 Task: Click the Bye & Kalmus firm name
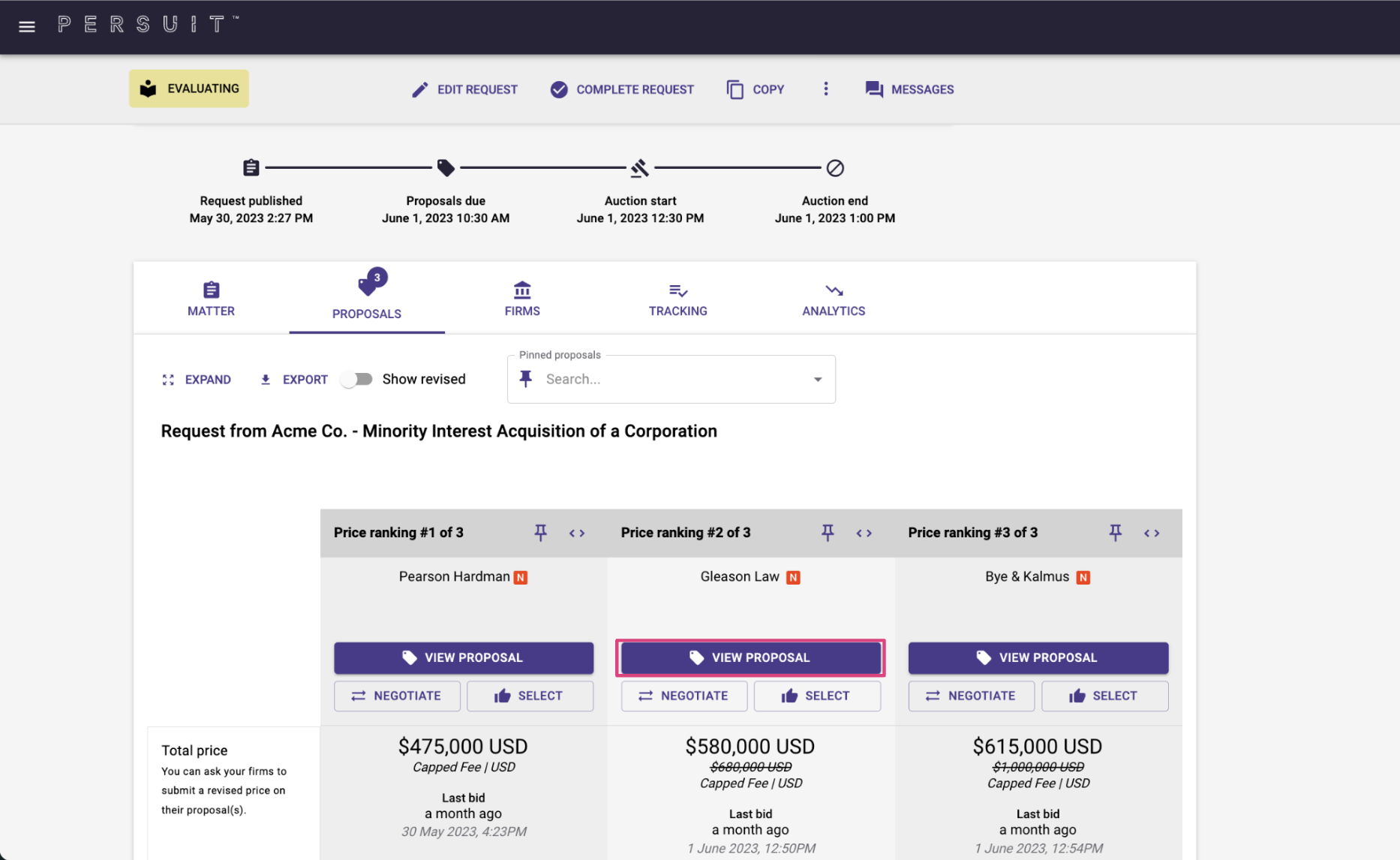(1027, 576)
